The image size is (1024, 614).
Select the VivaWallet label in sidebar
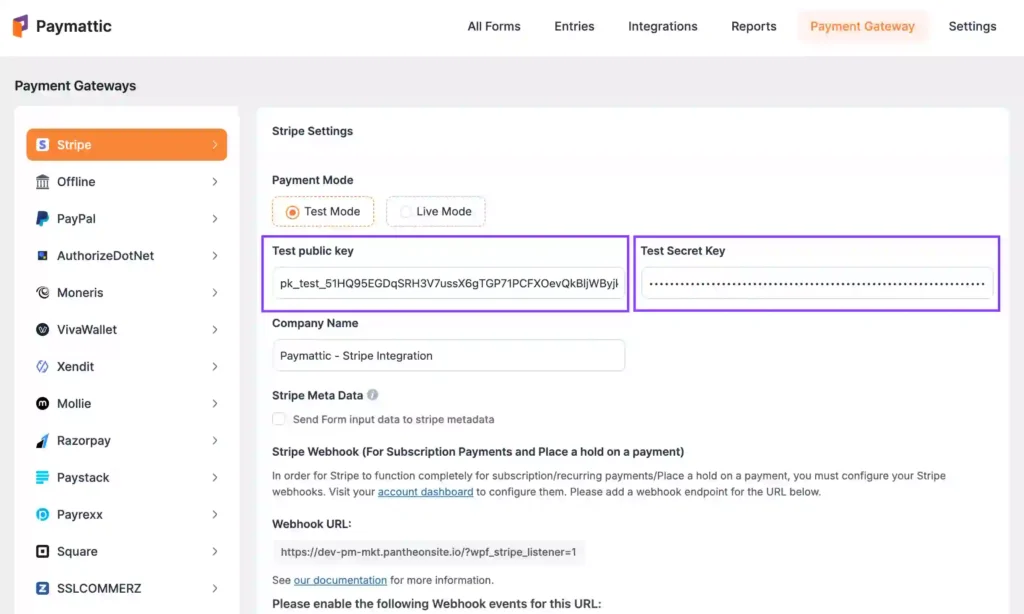pos(87,329)
